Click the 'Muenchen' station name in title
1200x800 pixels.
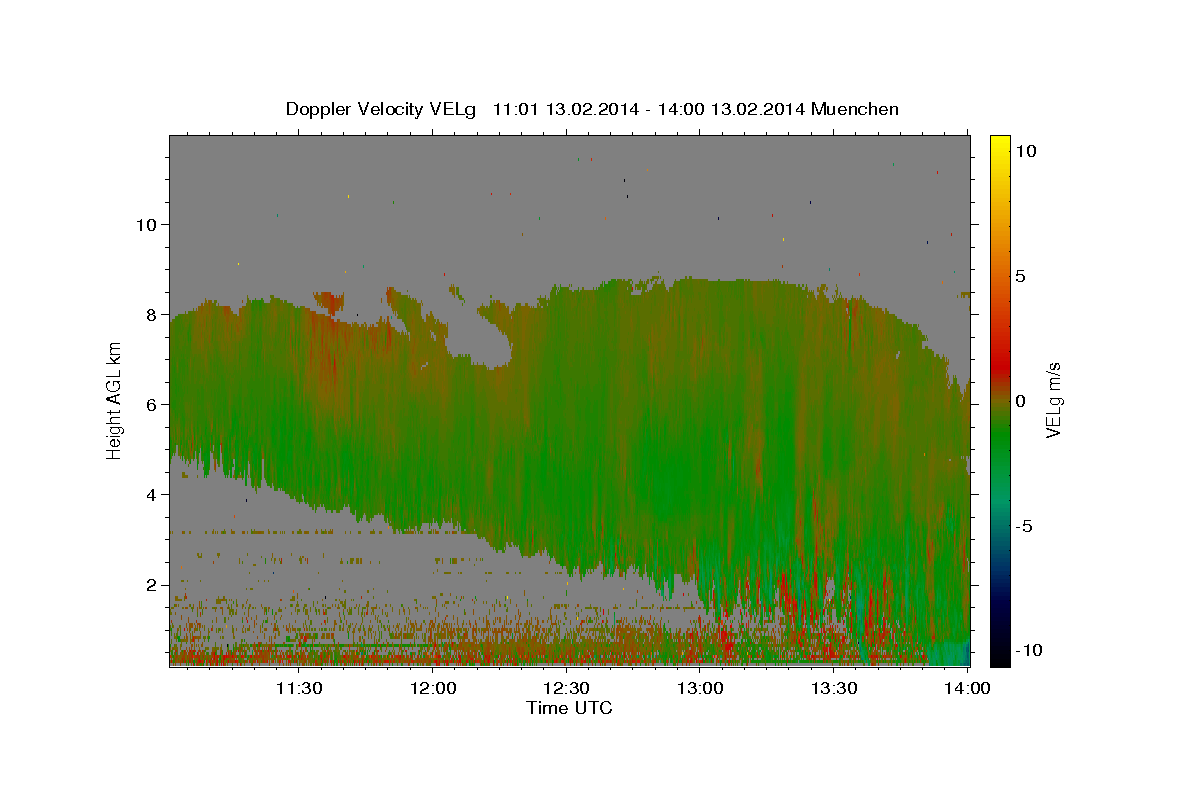(856, 109)
